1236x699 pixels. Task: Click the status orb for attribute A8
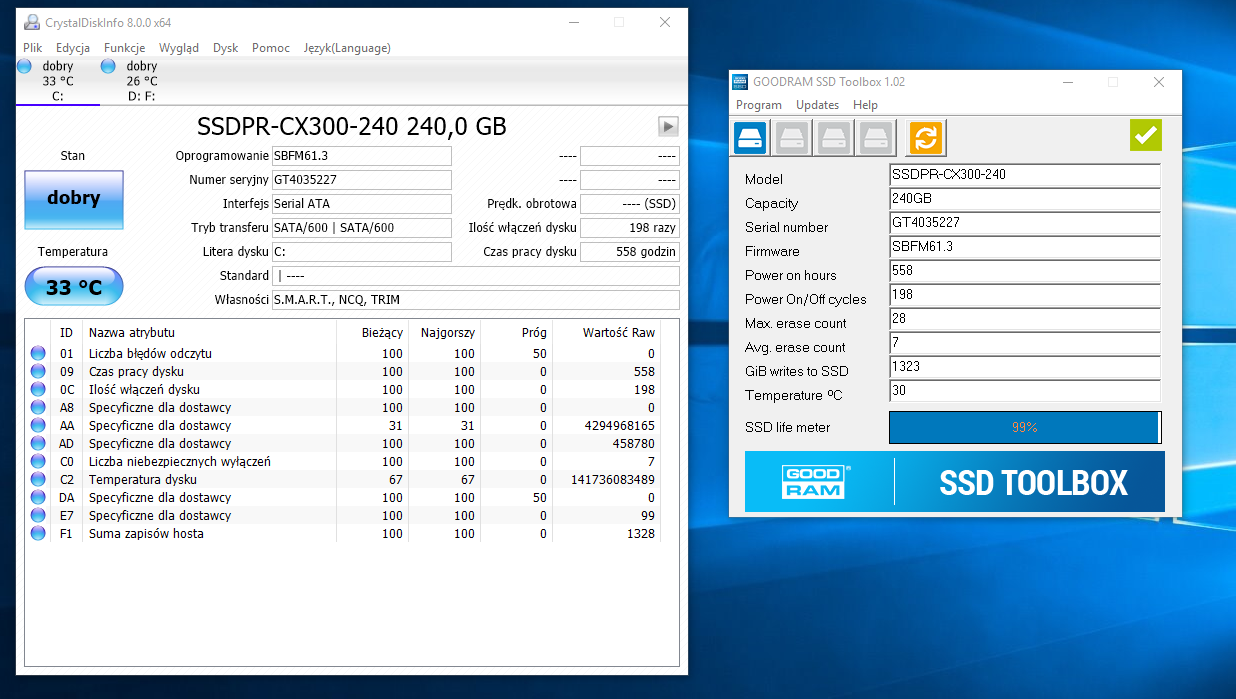coord(38,407)
